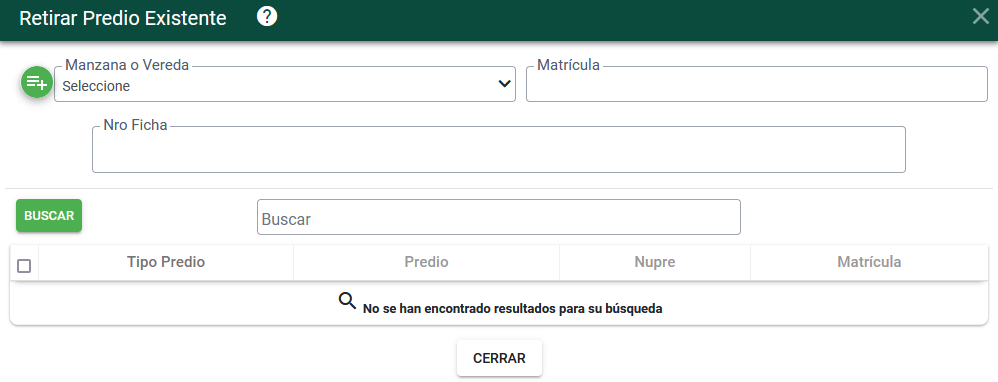
Task: Toggle the select-all checkbox in table header
Action: [24, 266]
